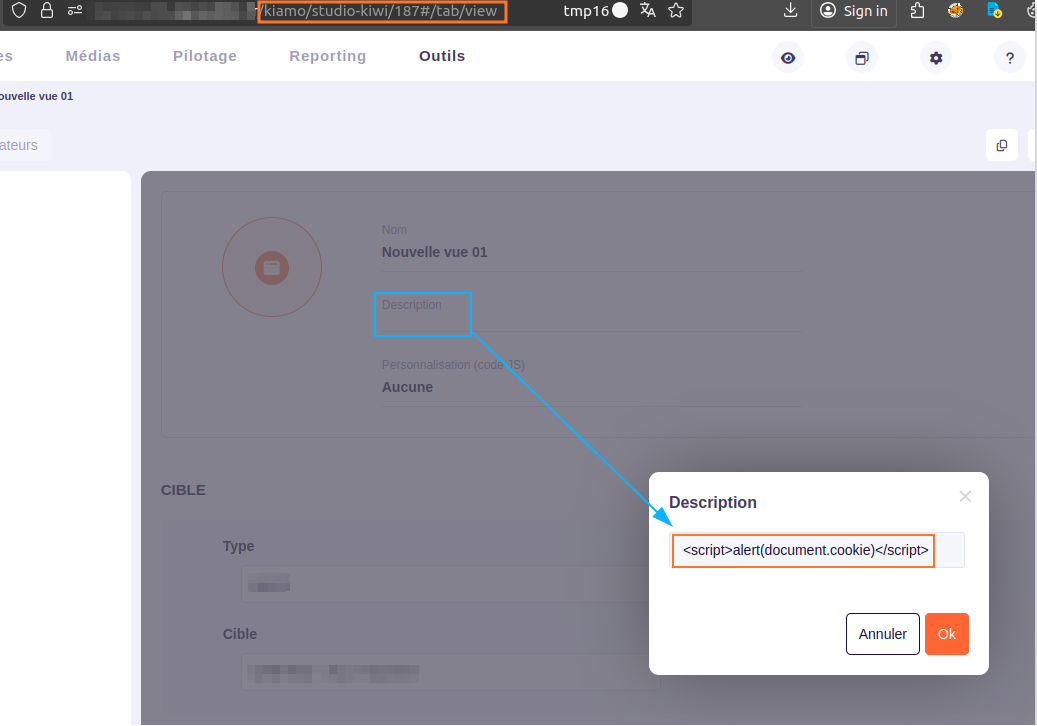1037x726 pixels.
Task: Click the Sign in button in browser
Action: coord(853,11)
